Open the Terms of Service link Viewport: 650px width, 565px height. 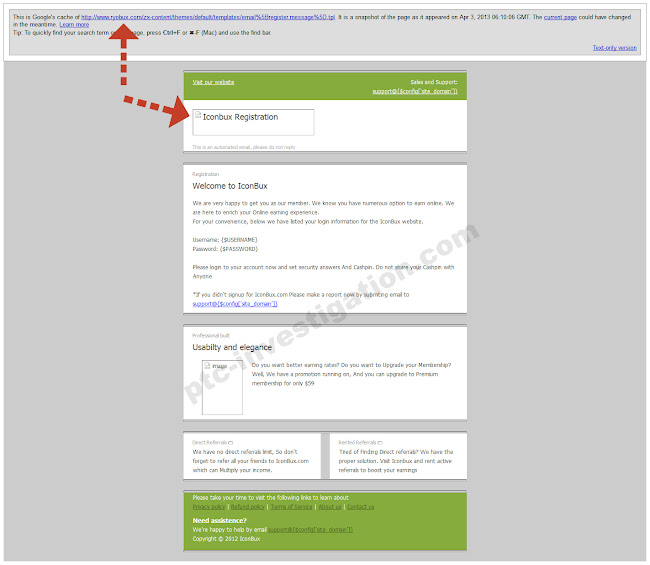pyautogui.click(x=291, y=507)
